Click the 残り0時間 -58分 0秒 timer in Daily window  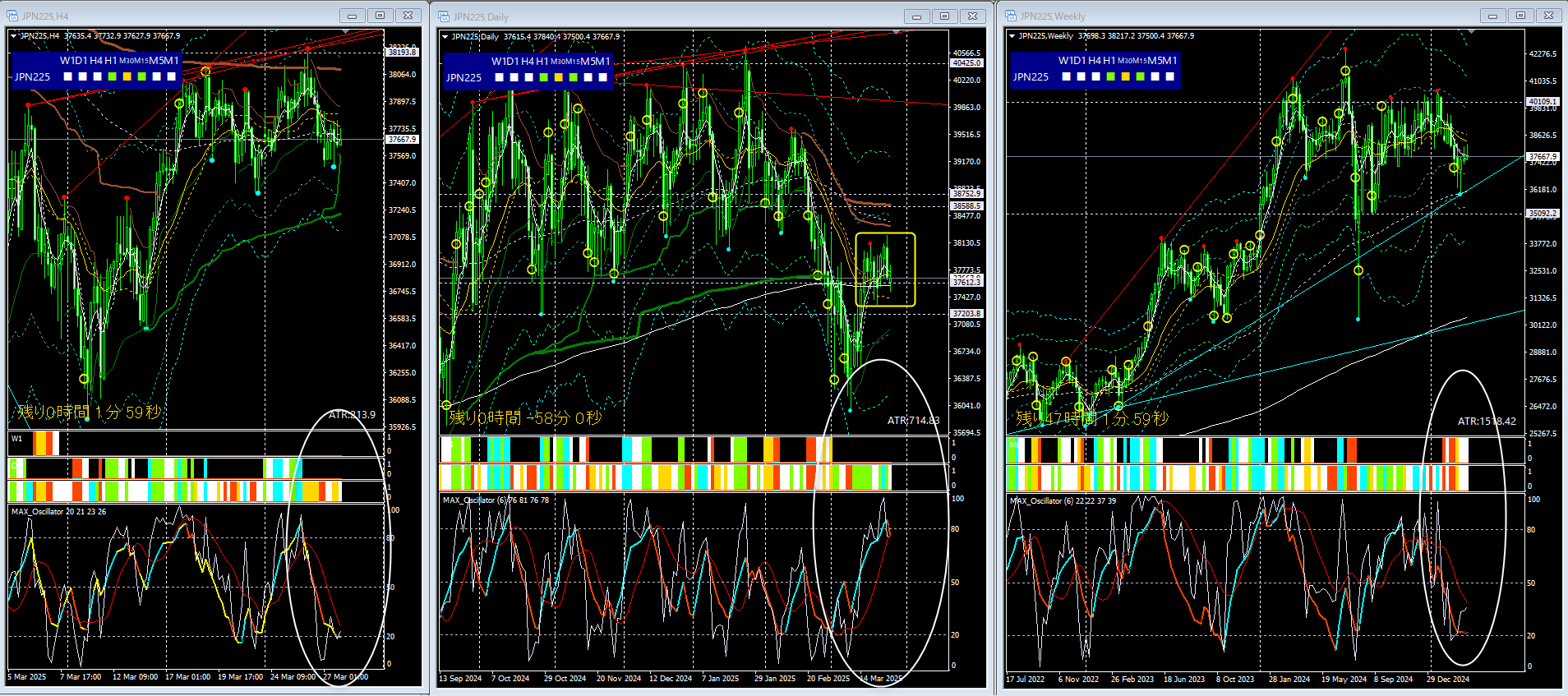tap(525, 417)
